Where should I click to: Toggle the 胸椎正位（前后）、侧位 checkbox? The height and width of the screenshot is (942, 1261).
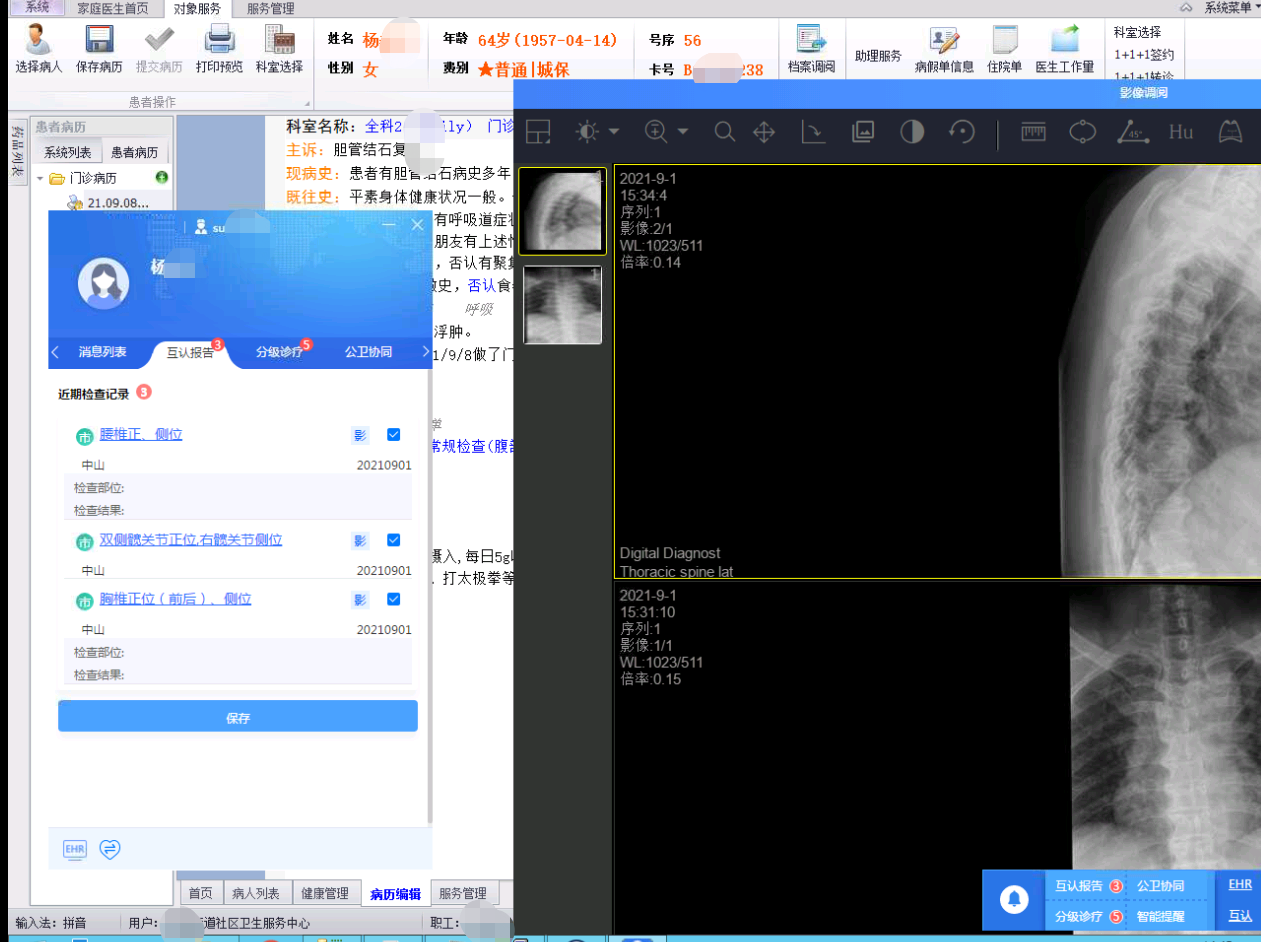(x=393, y=599)
